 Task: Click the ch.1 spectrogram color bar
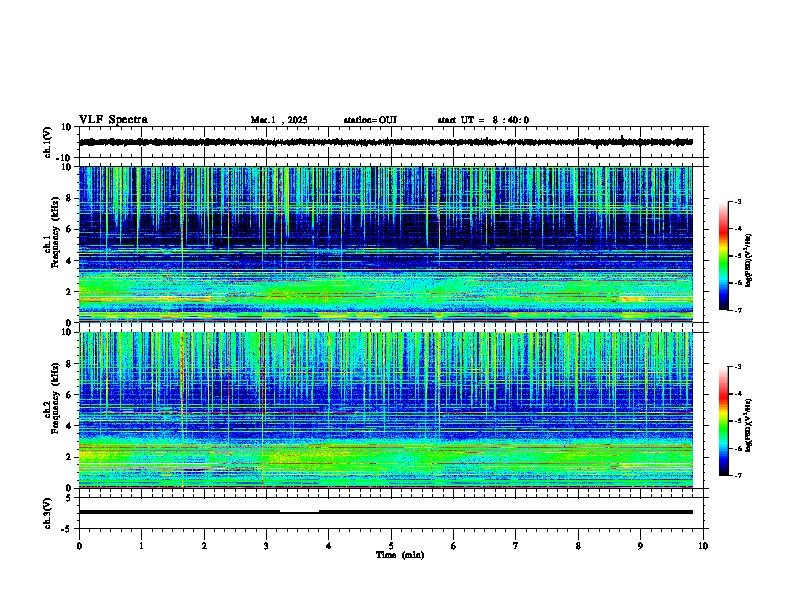(x=724, y=256)
